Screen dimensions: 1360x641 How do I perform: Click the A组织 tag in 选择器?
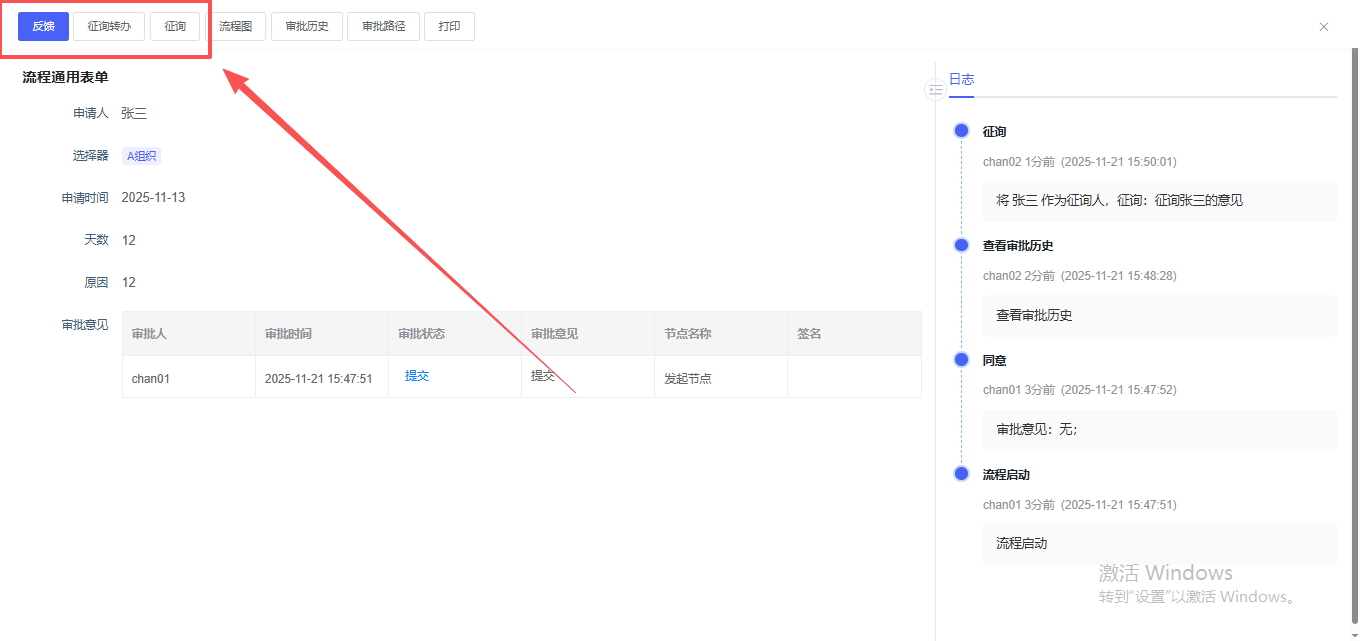pos(141,156)
